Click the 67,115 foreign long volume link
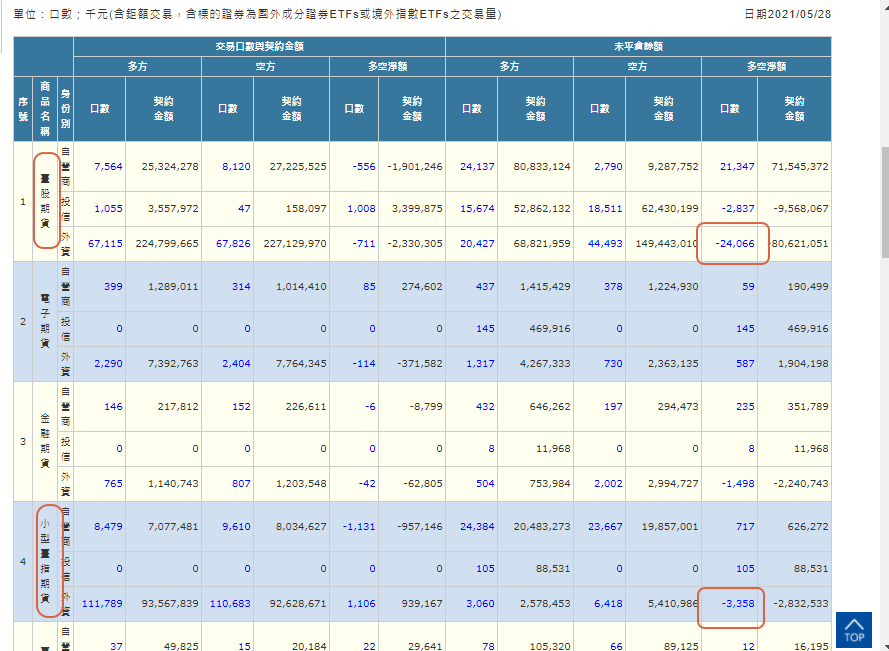889x651 pixels. pyautogui.click(x=105, y=243)
